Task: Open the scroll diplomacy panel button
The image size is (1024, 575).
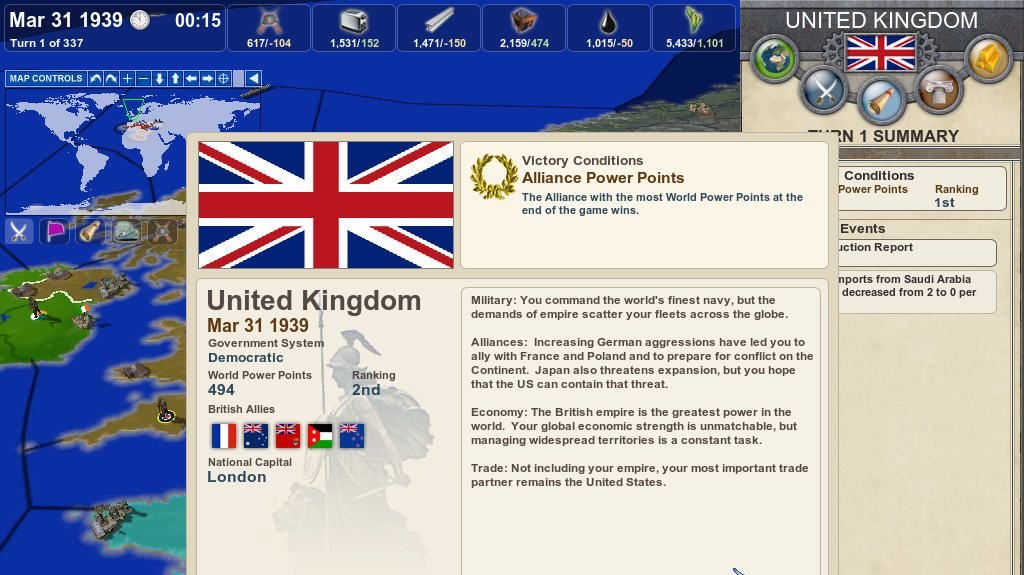Action: 881,100
